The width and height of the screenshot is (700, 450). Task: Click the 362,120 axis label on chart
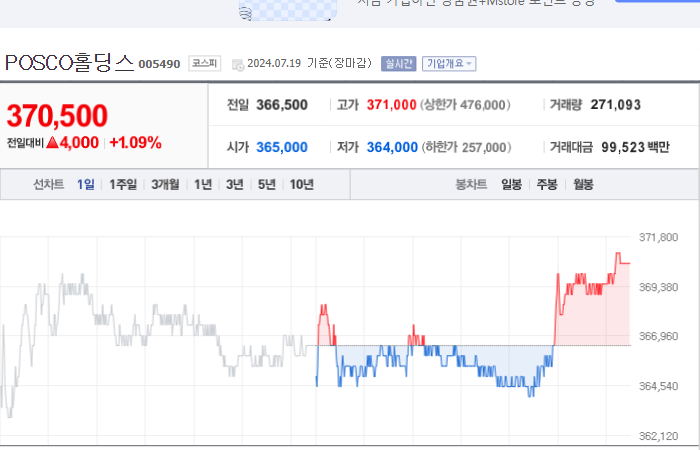tap(658, 436)
